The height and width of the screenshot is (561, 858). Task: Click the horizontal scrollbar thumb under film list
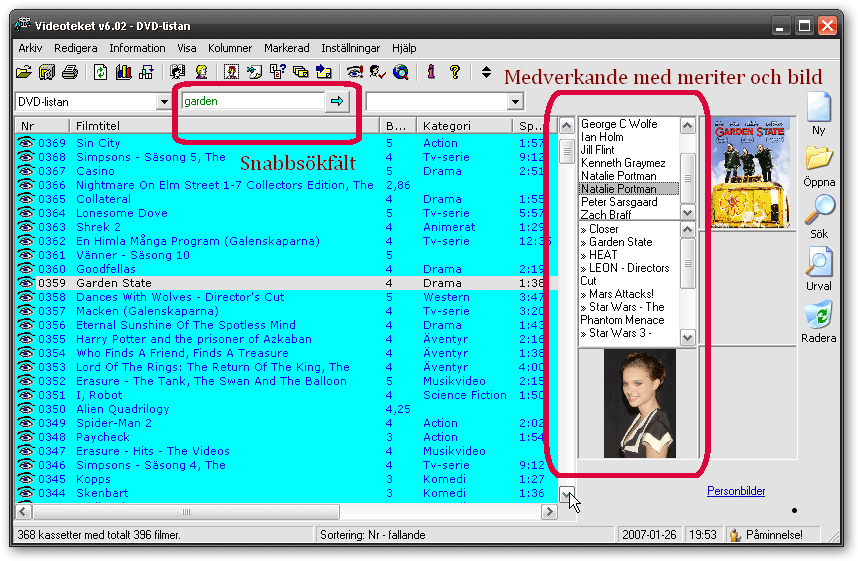point(186,512)
